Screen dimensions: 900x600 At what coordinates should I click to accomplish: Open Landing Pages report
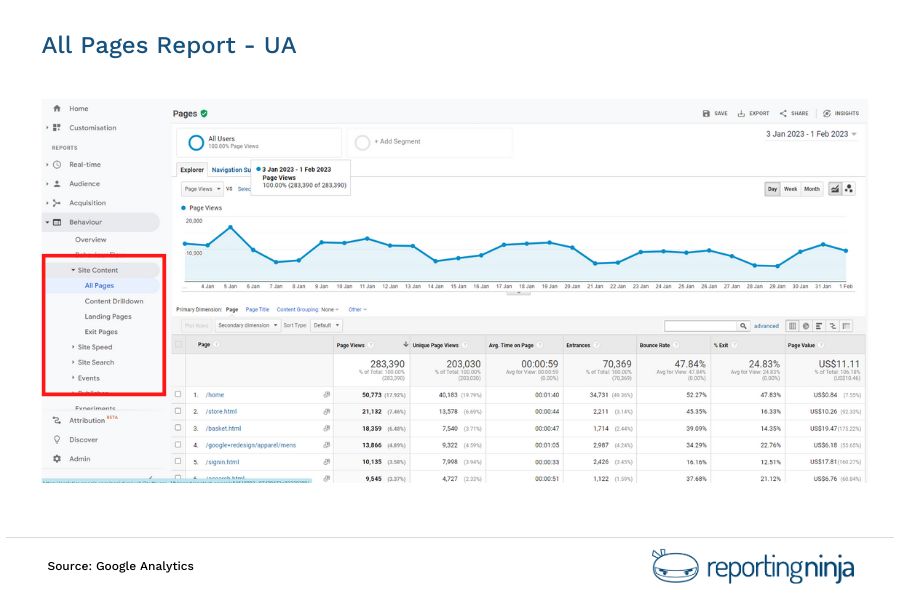108,317
